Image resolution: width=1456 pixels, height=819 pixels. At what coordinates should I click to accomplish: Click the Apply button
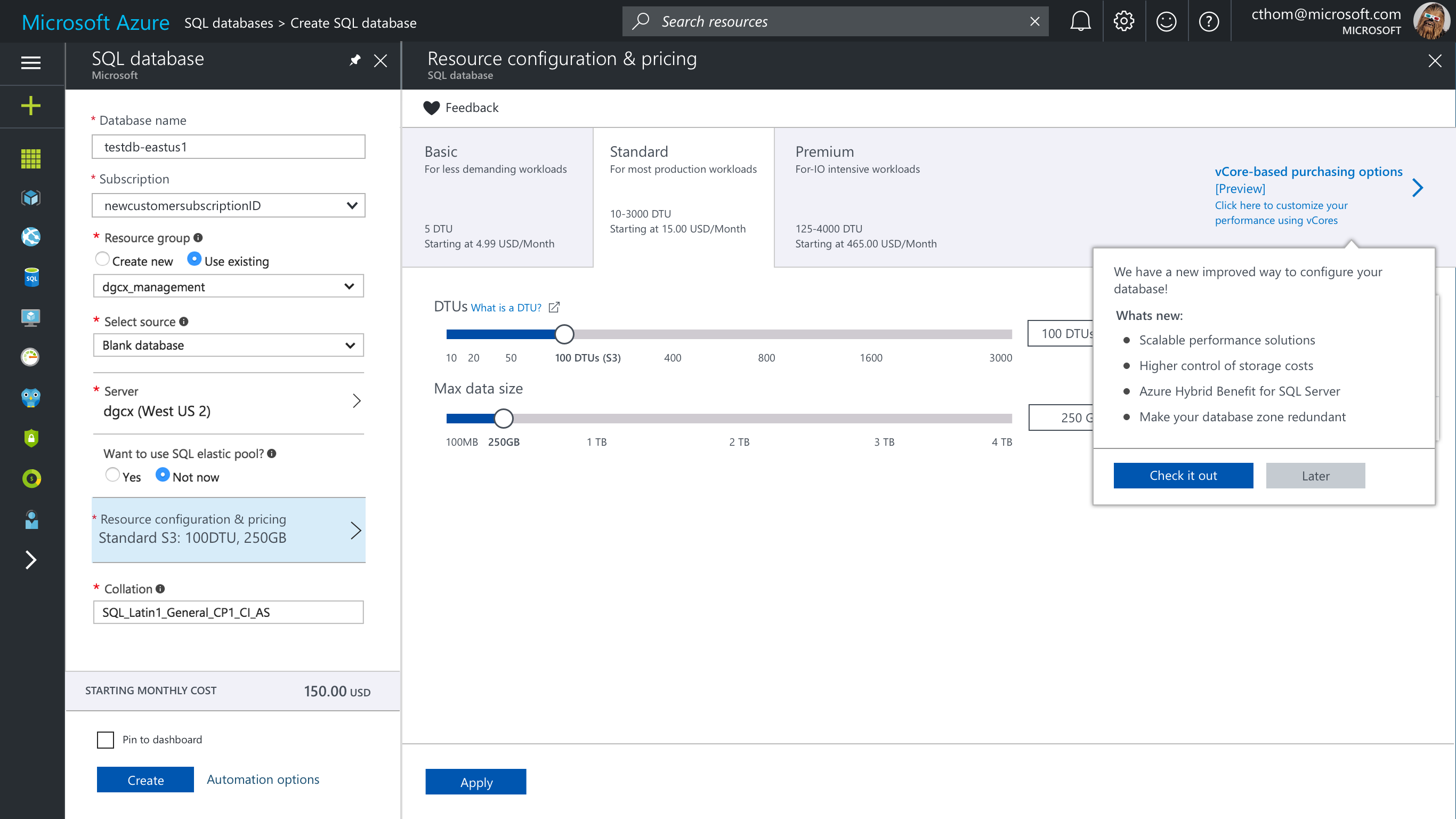[476, 782]
